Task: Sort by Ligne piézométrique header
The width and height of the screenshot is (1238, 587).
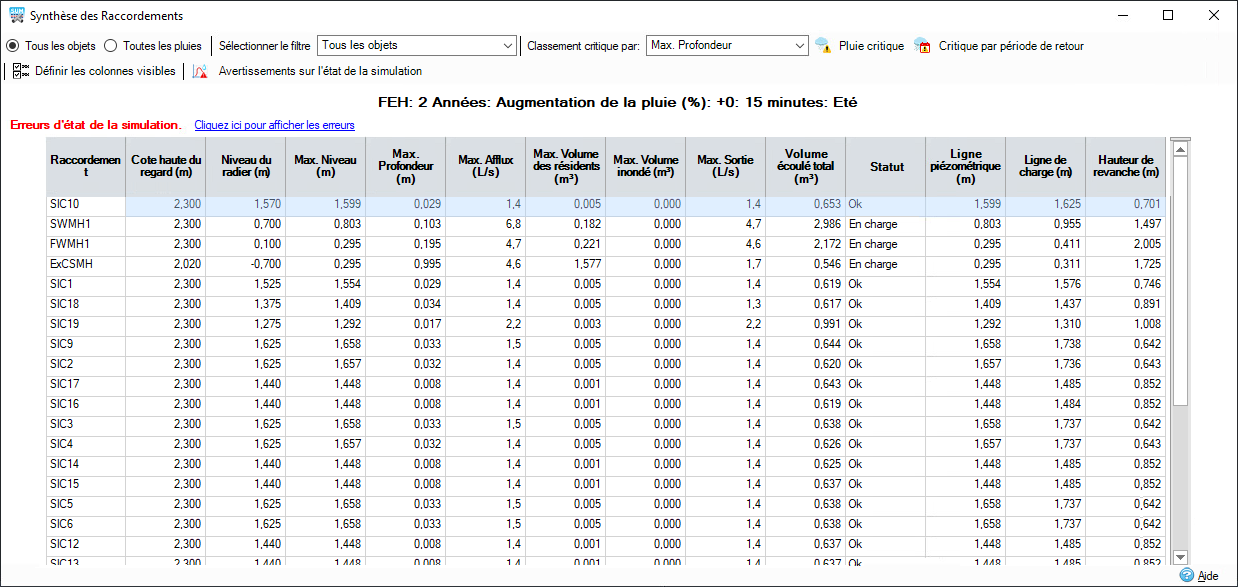Action: pos(966,166)
